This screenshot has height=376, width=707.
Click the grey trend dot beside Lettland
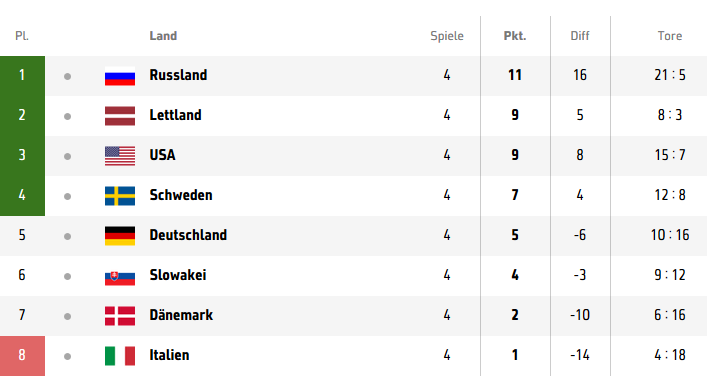[68, 116]
